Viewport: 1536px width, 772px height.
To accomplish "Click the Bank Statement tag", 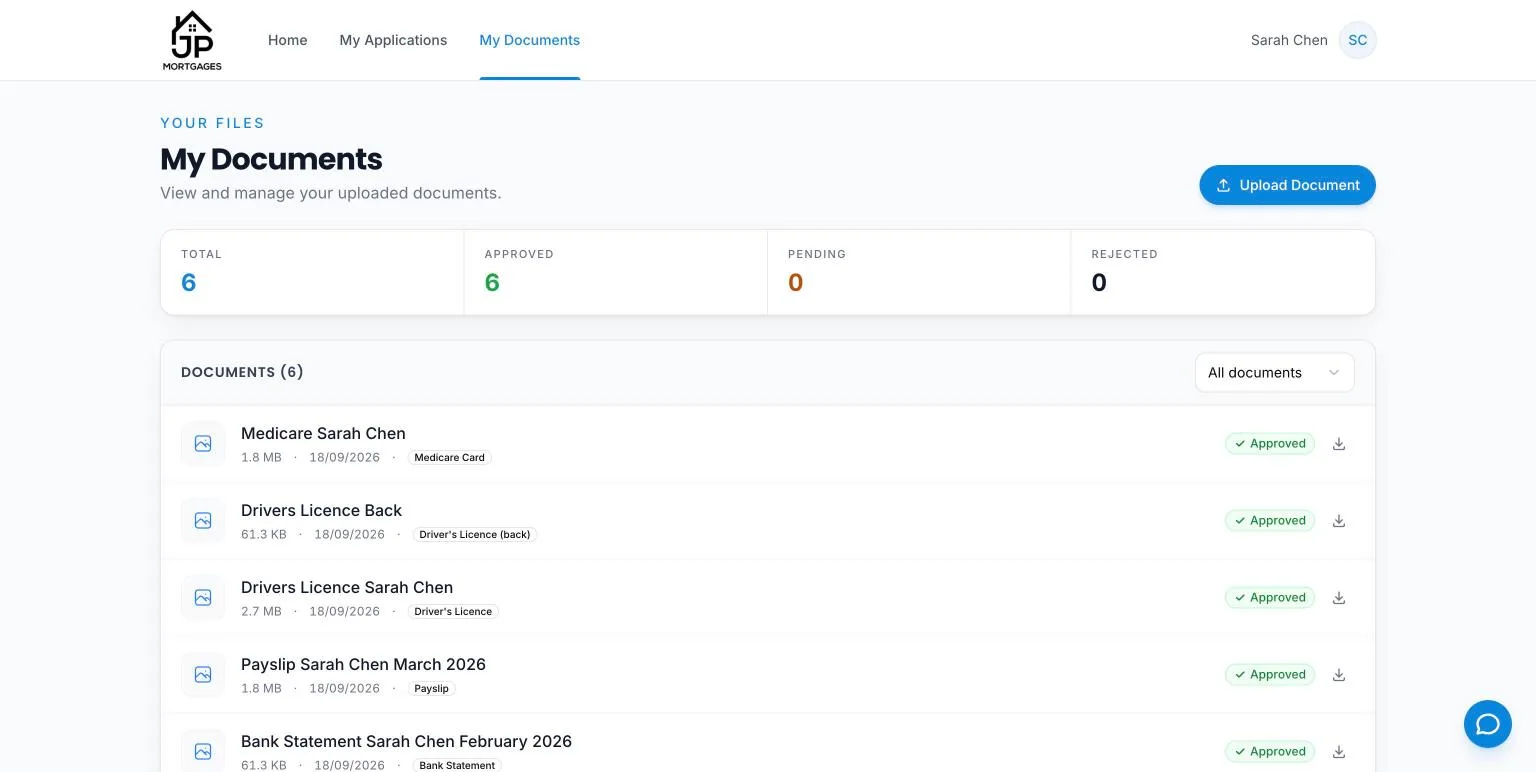I will [457, 765].
